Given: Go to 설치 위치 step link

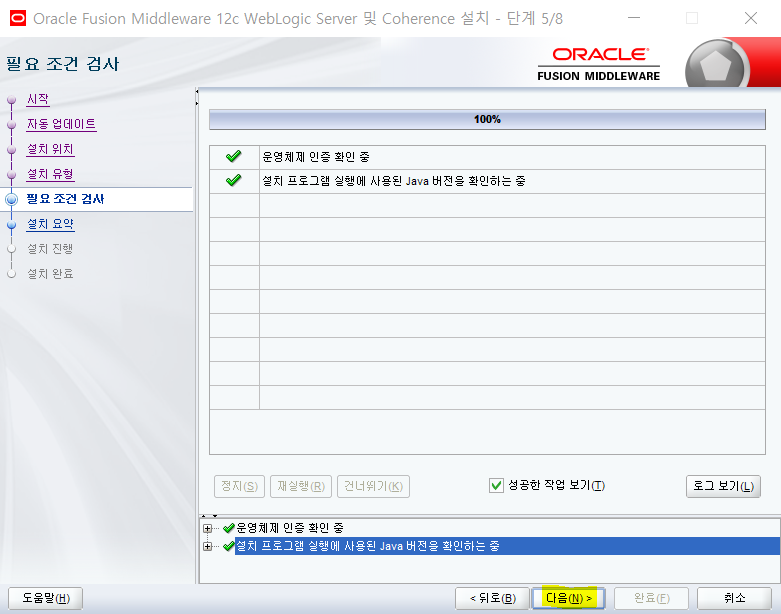Looking at the screenshot, I should click(50, 149).
